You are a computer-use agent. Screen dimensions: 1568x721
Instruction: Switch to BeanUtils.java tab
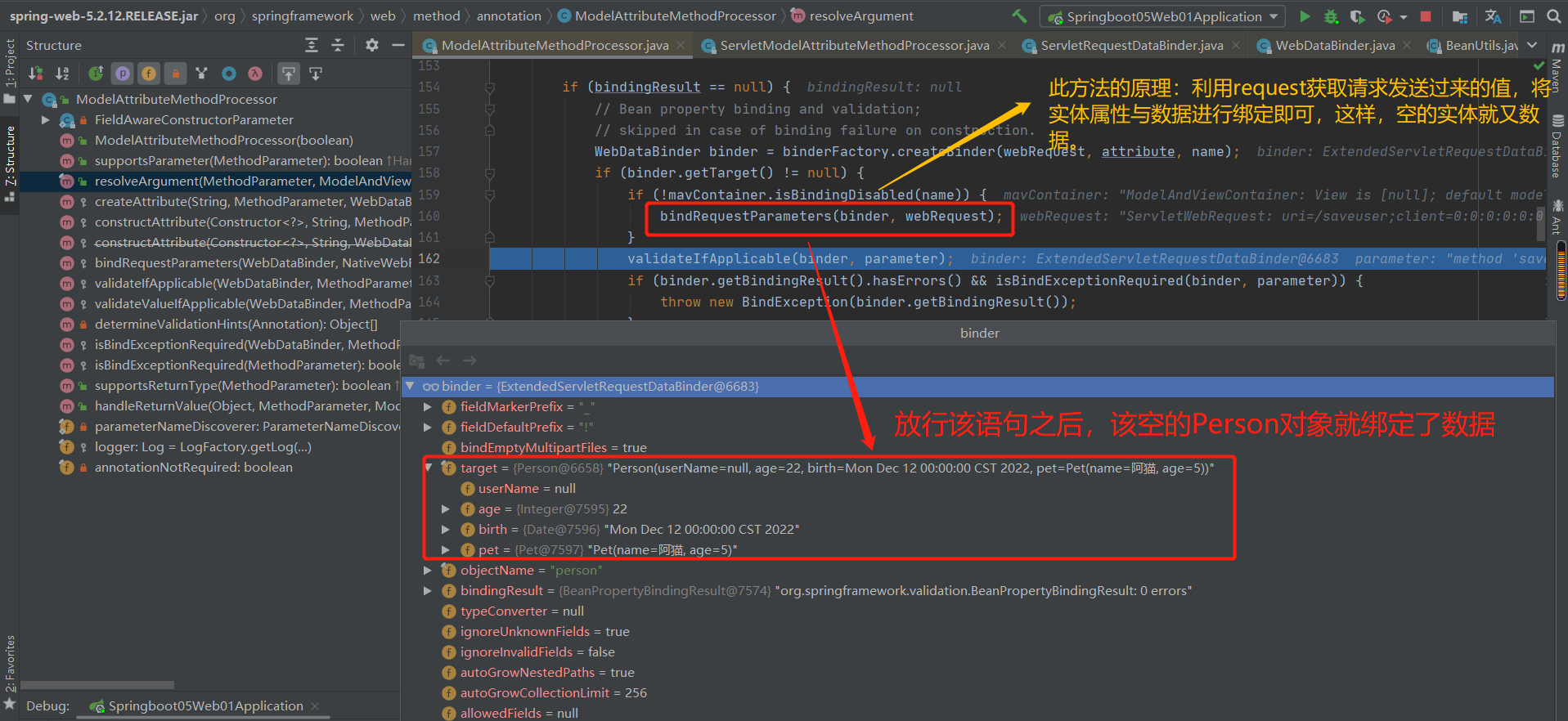pyautogui.click(x=1472, y=45)
